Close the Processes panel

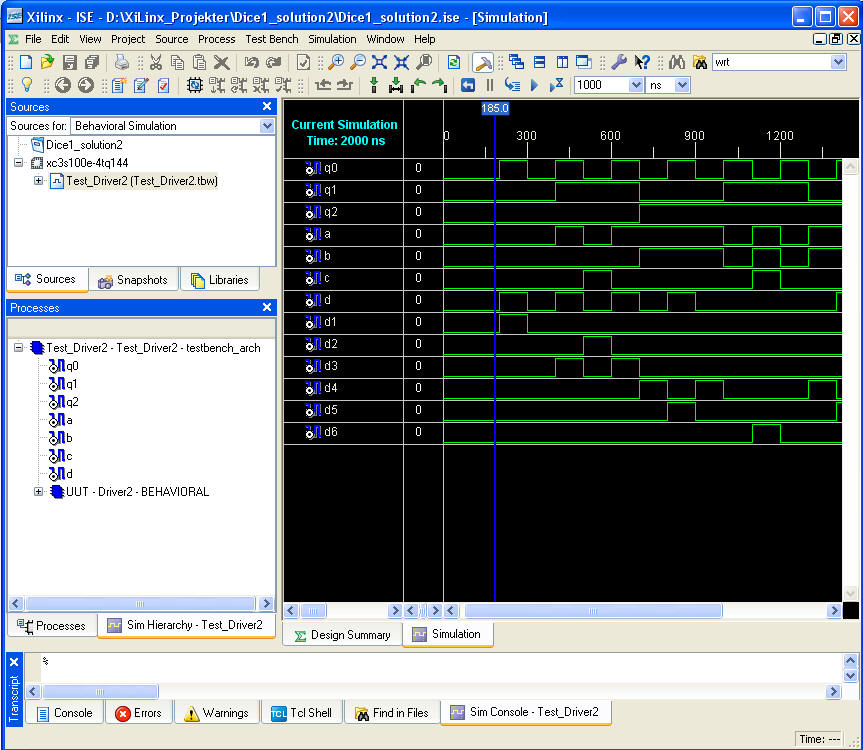(267, 307)
